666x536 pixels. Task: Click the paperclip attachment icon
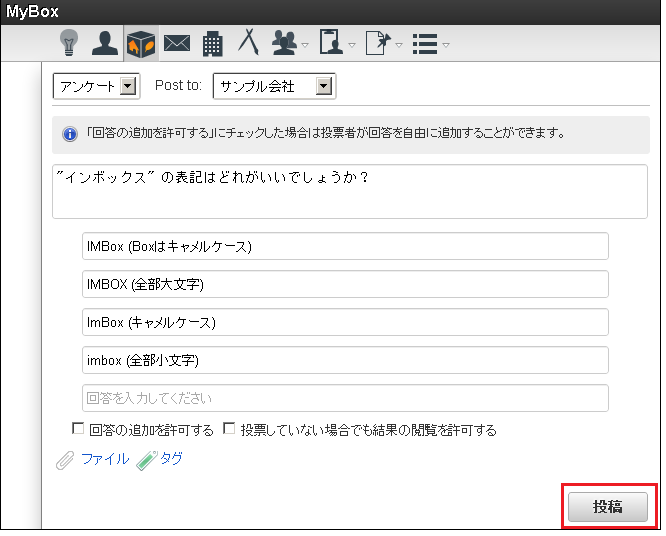[65, 460]
